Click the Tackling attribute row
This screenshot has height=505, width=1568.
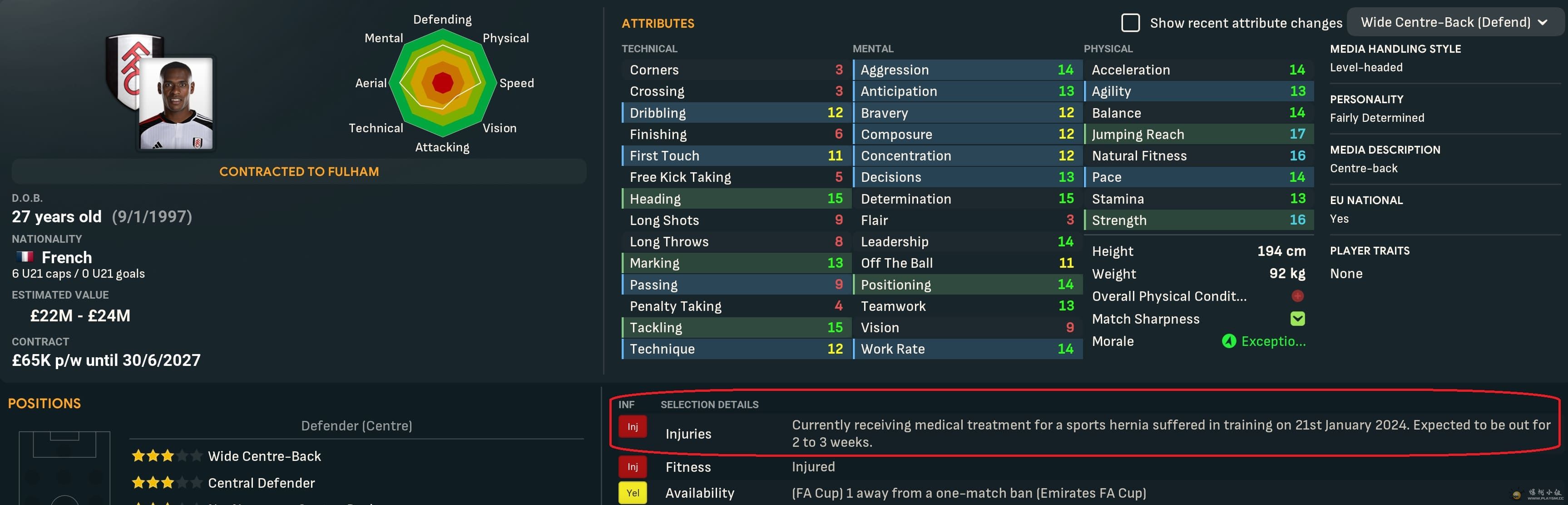coord(736,328)
